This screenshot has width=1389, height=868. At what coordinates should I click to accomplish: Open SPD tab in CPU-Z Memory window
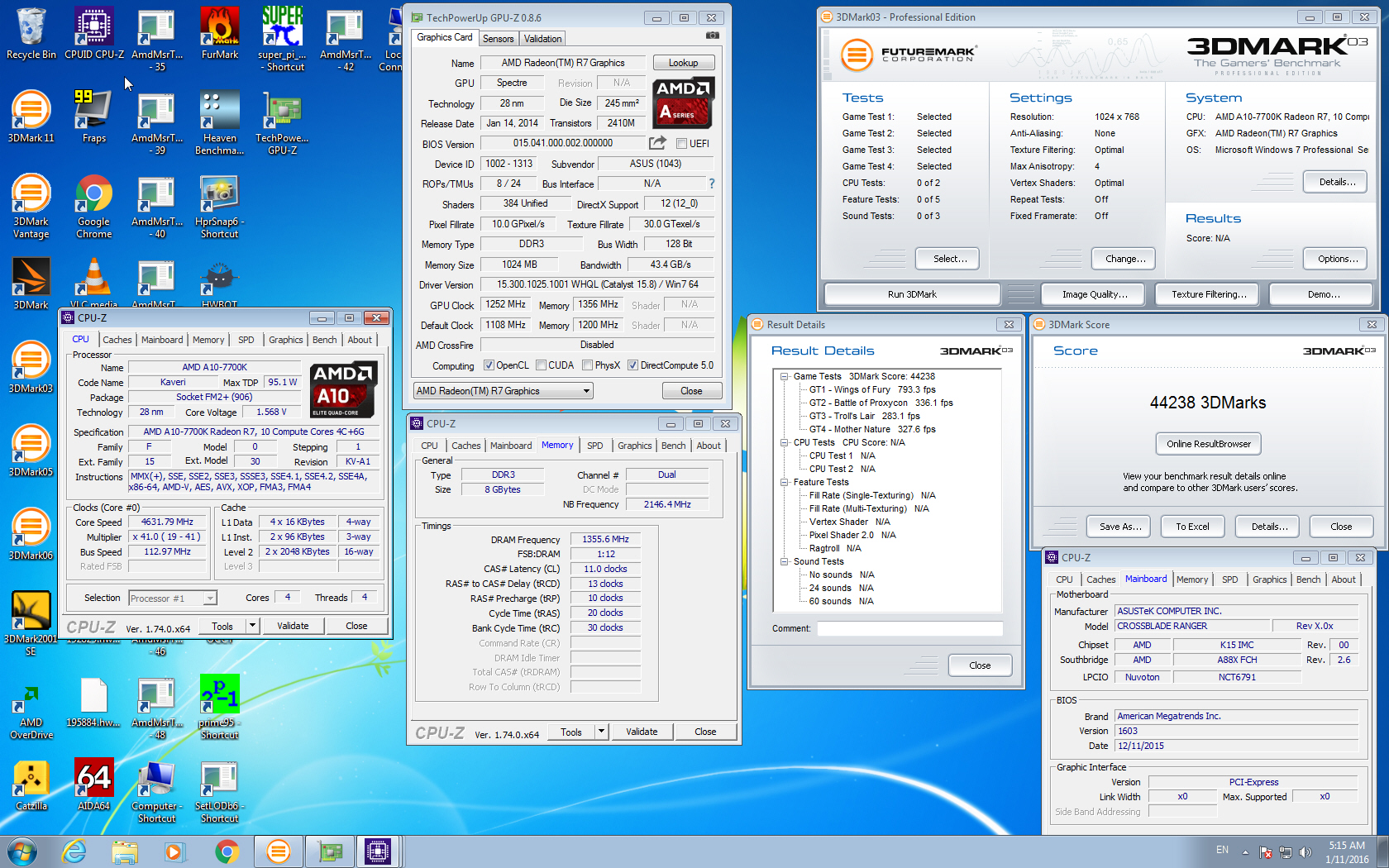point(595,446)
